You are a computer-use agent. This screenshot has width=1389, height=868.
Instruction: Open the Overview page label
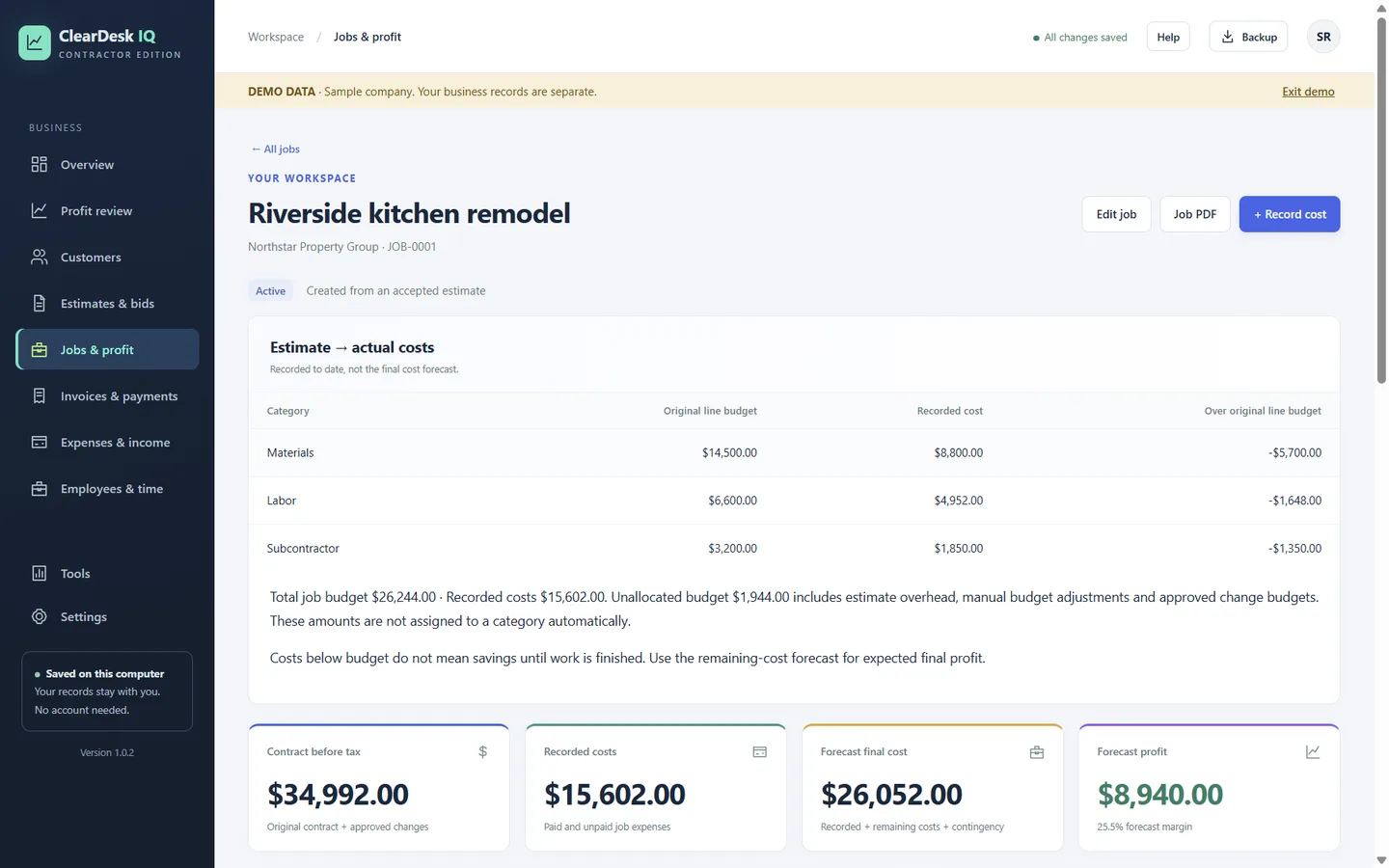(x=87, y=165)
